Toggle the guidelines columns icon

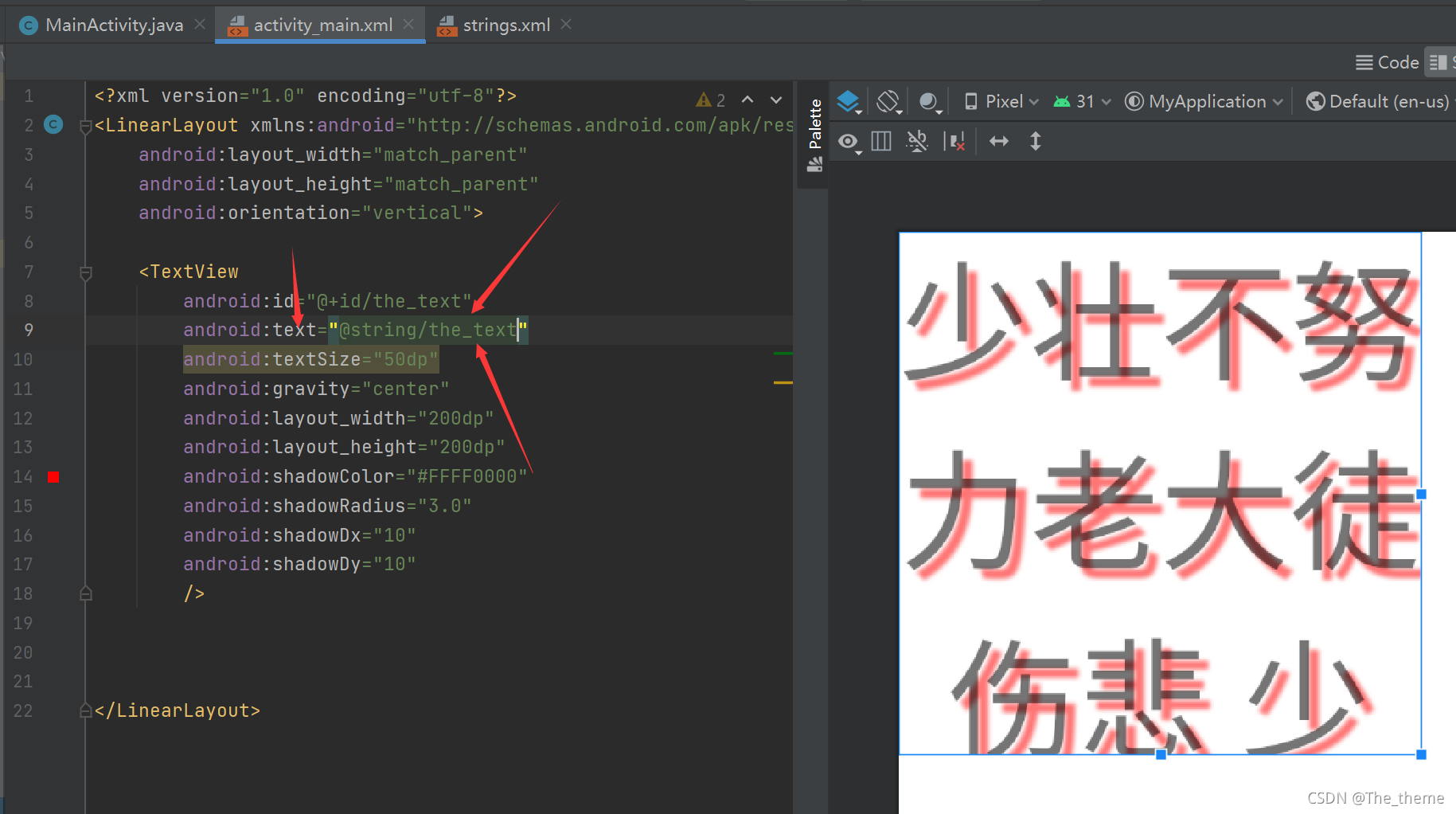(x=881, y=142)
